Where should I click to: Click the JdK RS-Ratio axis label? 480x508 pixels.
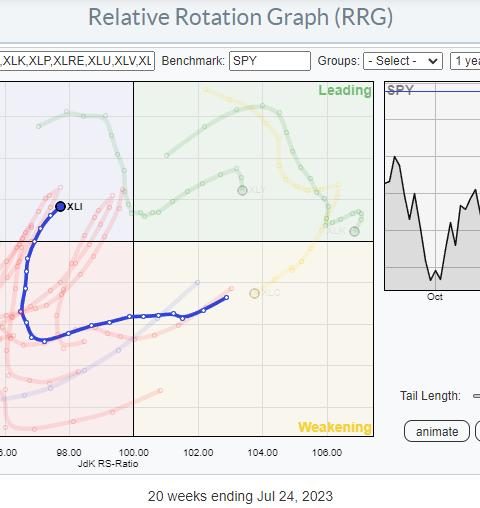tap(108, 464)
